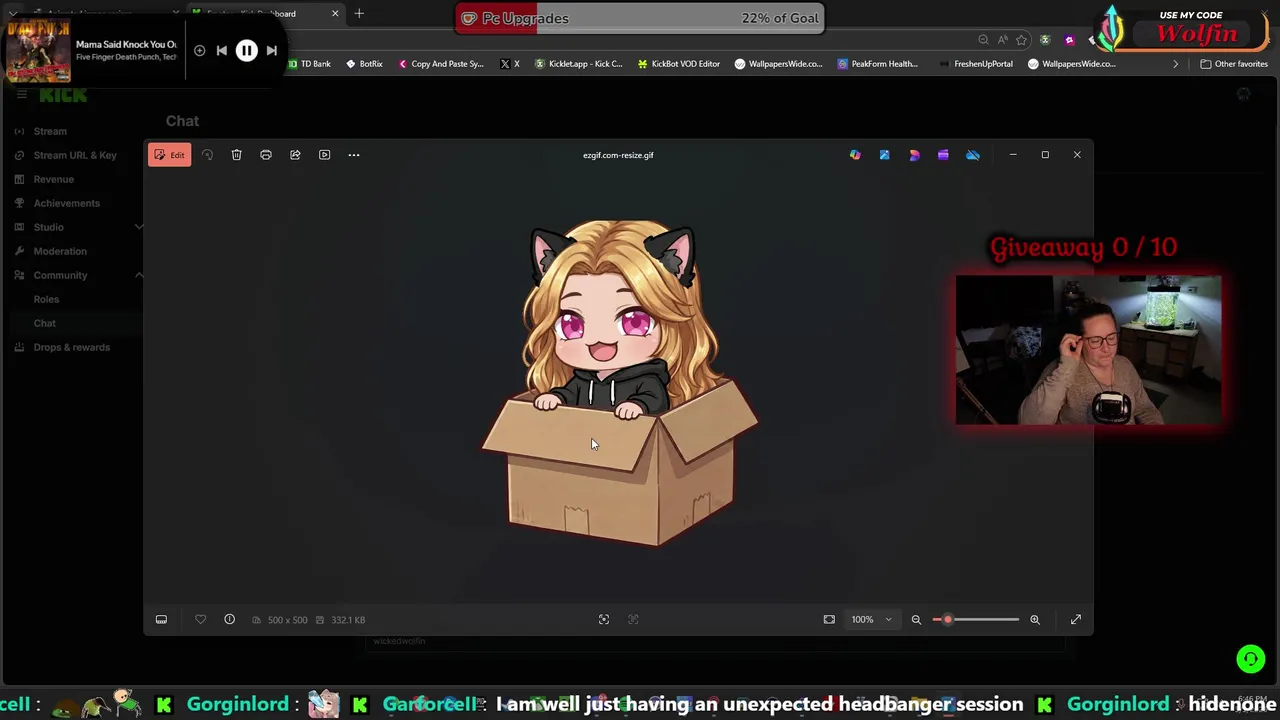Click the zoom magnifier in address bar
Image resolution: width=1280 pixels, height=720 pixels.
[983, 40]
